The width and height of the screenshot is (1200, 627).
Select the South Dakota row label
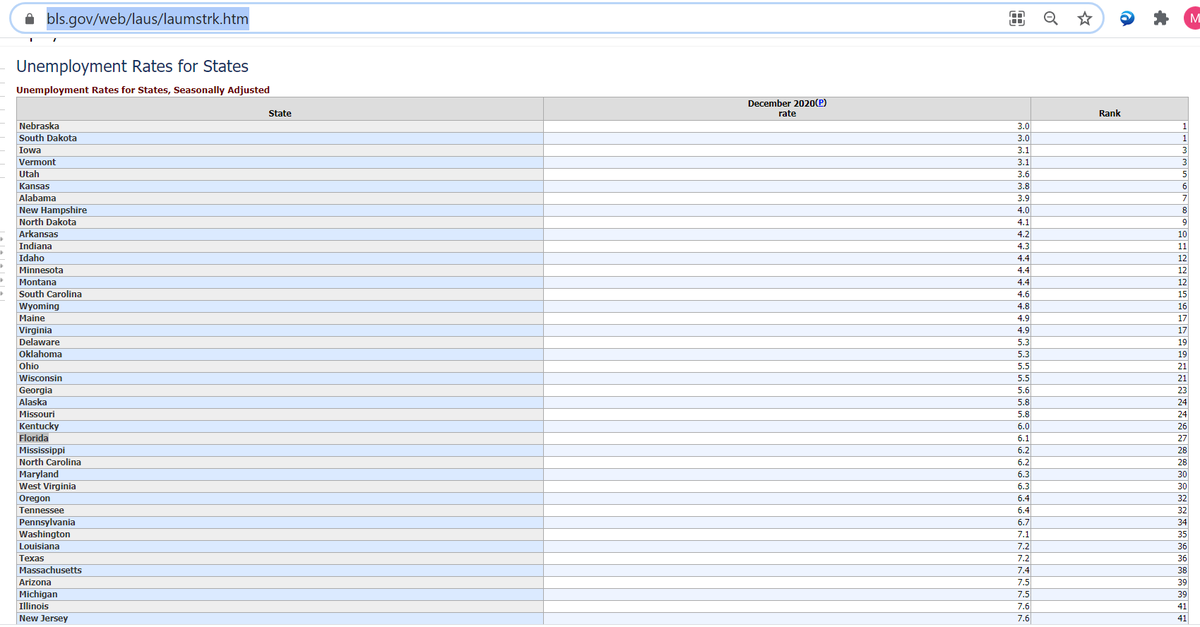(x=48, y=138)
